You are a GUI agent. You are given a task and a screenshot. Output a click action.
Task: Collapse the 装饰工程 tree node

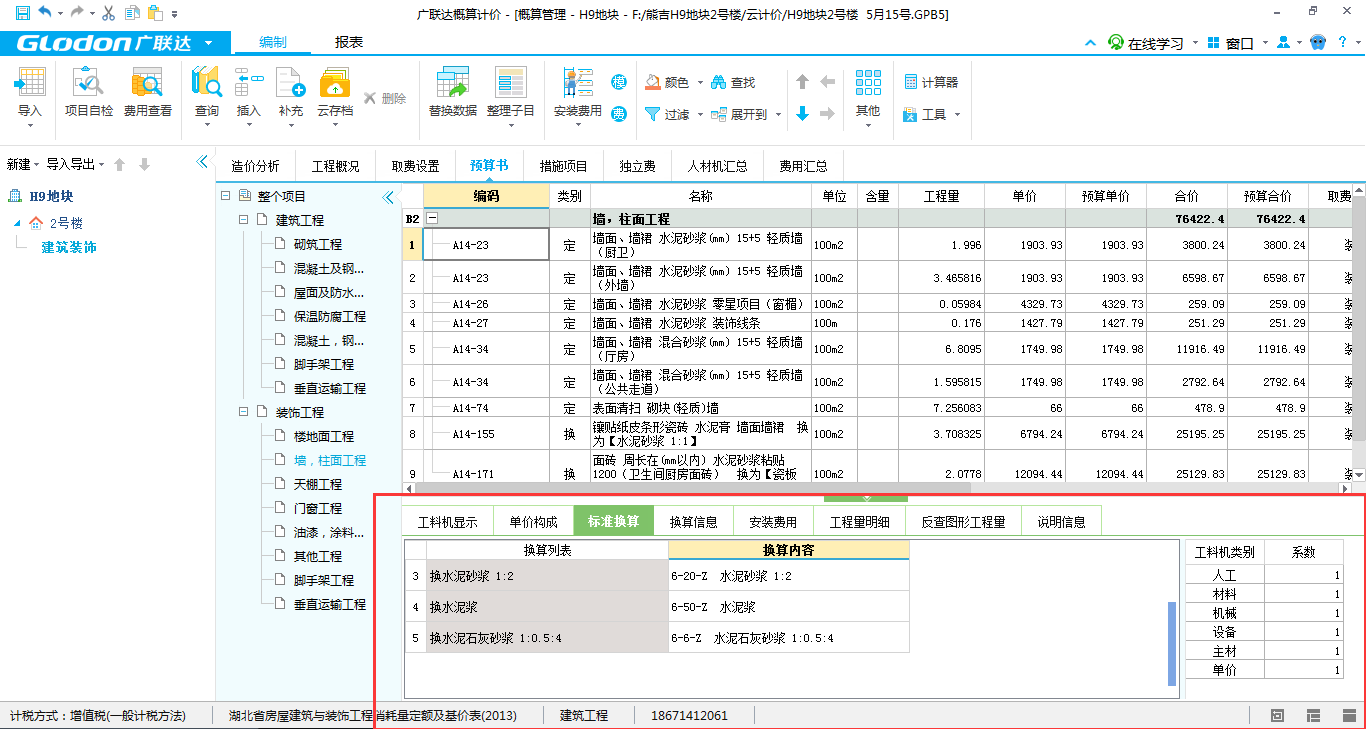244,412
